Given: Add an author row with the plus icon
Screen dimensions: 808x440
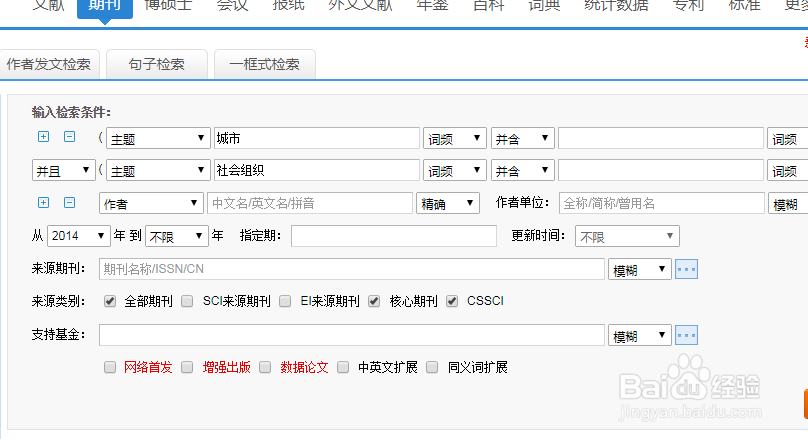Looking at the screenshot, I should [x=43, y=202].
